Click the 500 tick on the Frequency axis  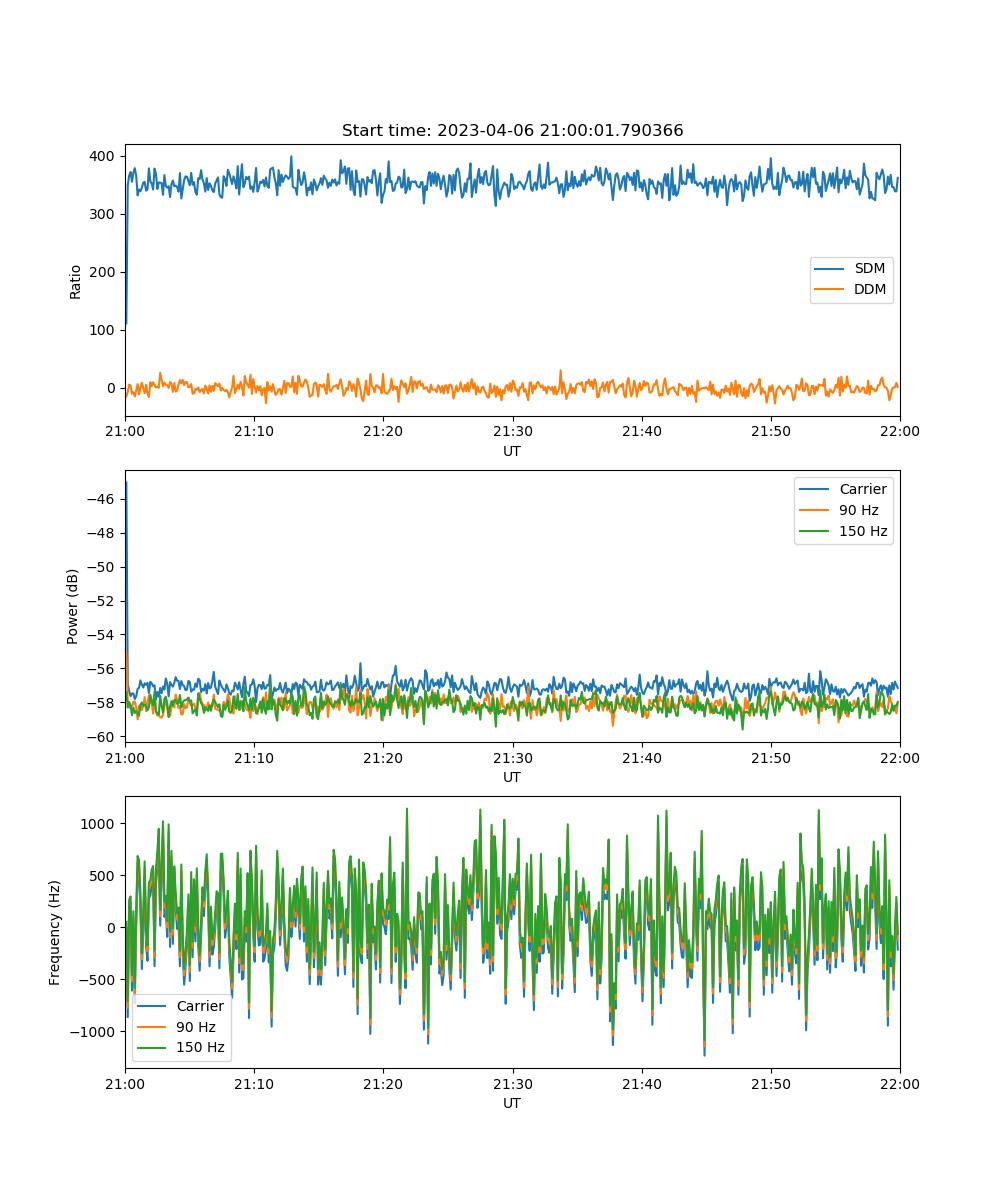pos(104,876)
